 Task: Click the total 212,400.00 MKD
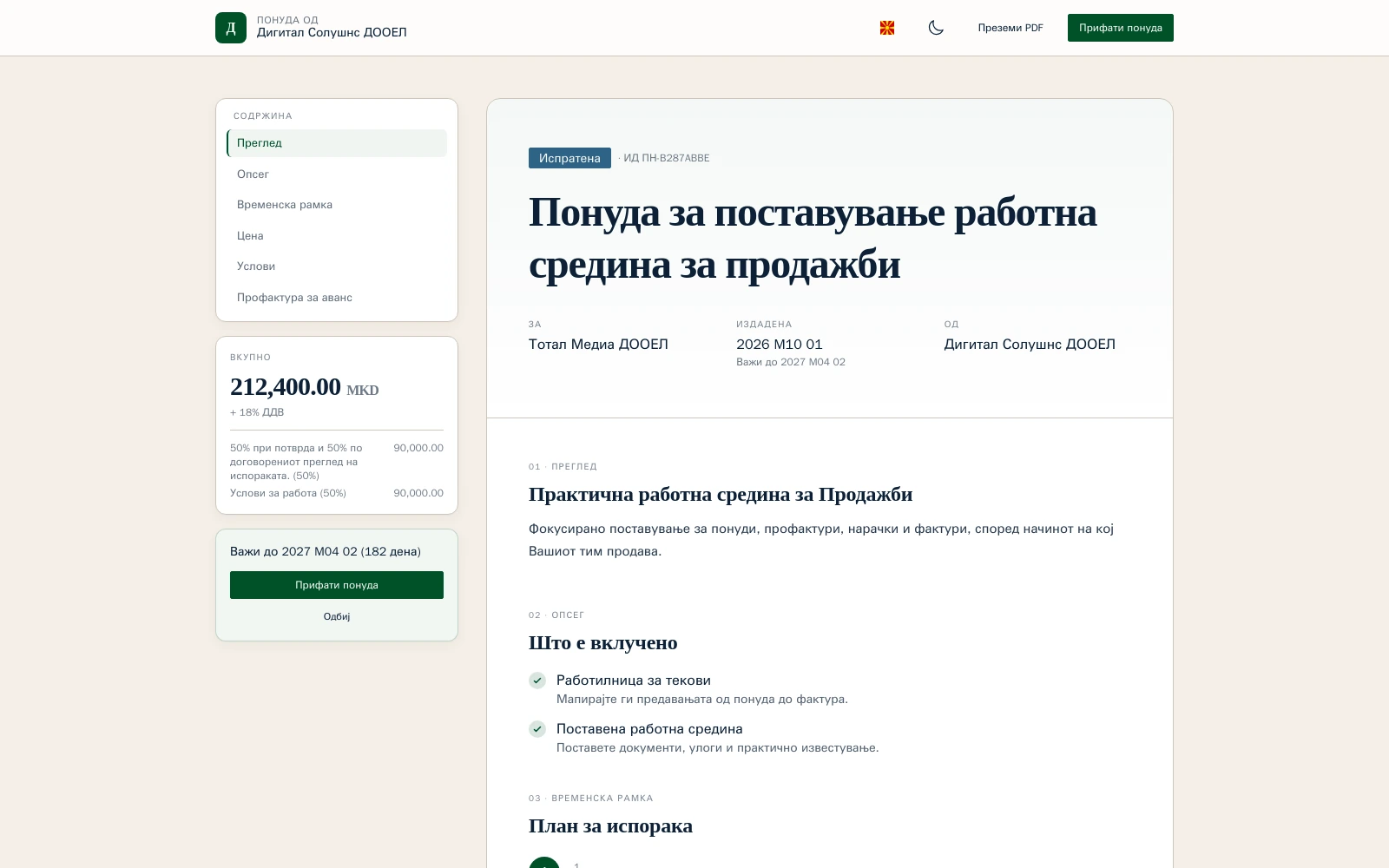click(305, 387)
